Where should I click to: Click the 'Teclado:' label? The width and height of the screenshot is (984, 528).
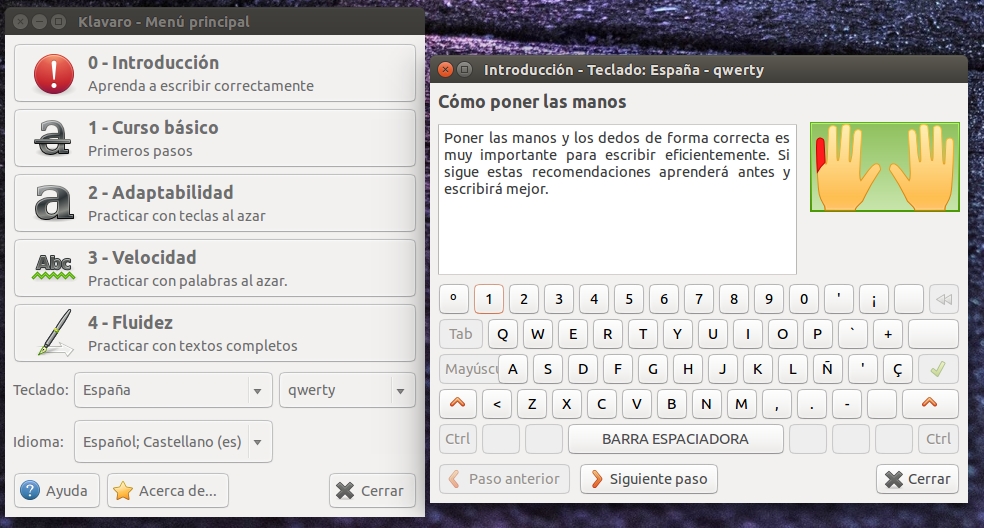[41, 390]
